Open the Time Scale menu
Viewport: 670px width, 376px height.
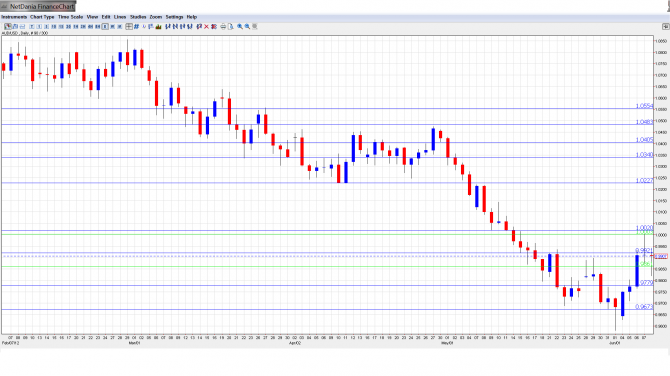click(x=70, y=17)
